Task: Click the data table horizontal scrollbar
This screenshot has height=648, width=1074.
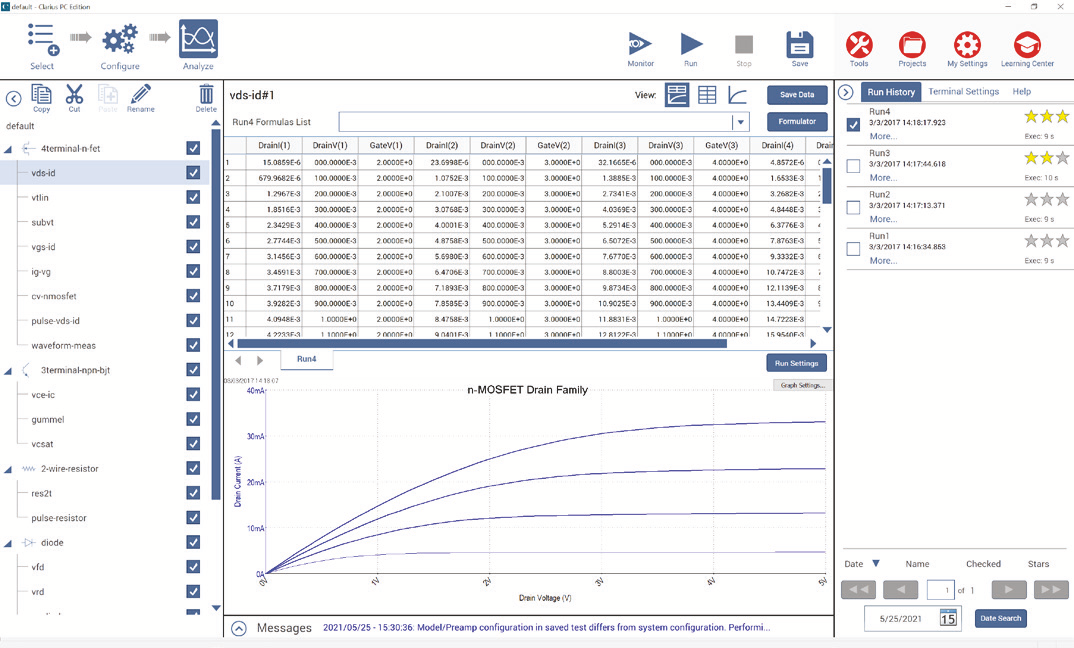Action: [480, 343]
